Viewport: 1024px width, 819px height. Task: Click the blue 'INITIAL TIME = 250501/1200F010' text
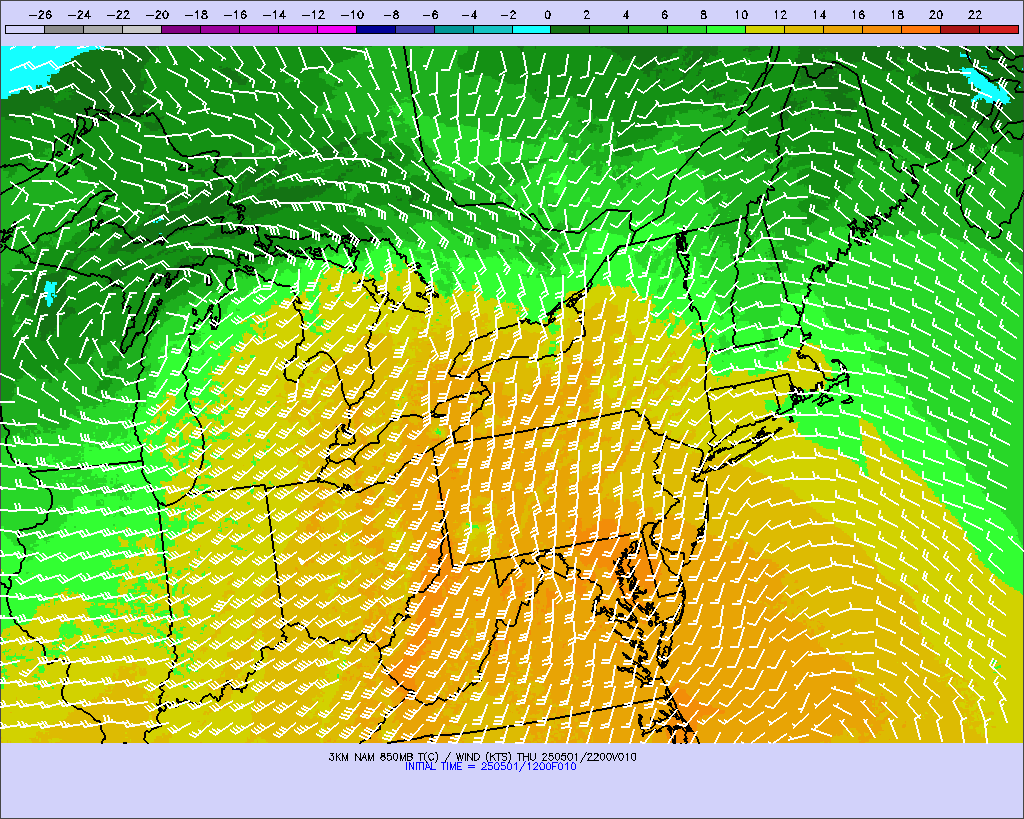[490, 766]
